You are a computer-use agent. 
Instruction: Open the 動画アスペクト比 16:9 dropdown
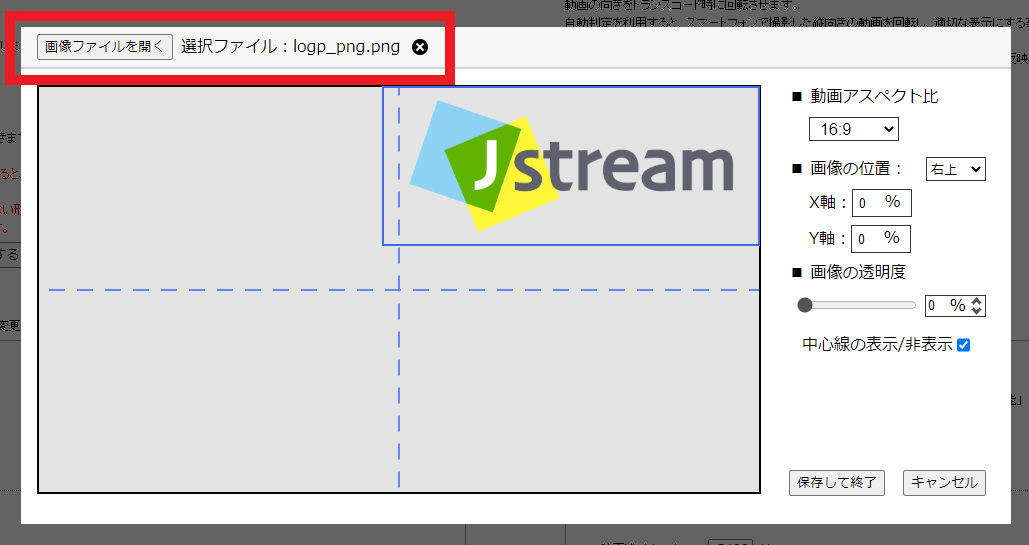pyautogui.click(x=853, y=129)
